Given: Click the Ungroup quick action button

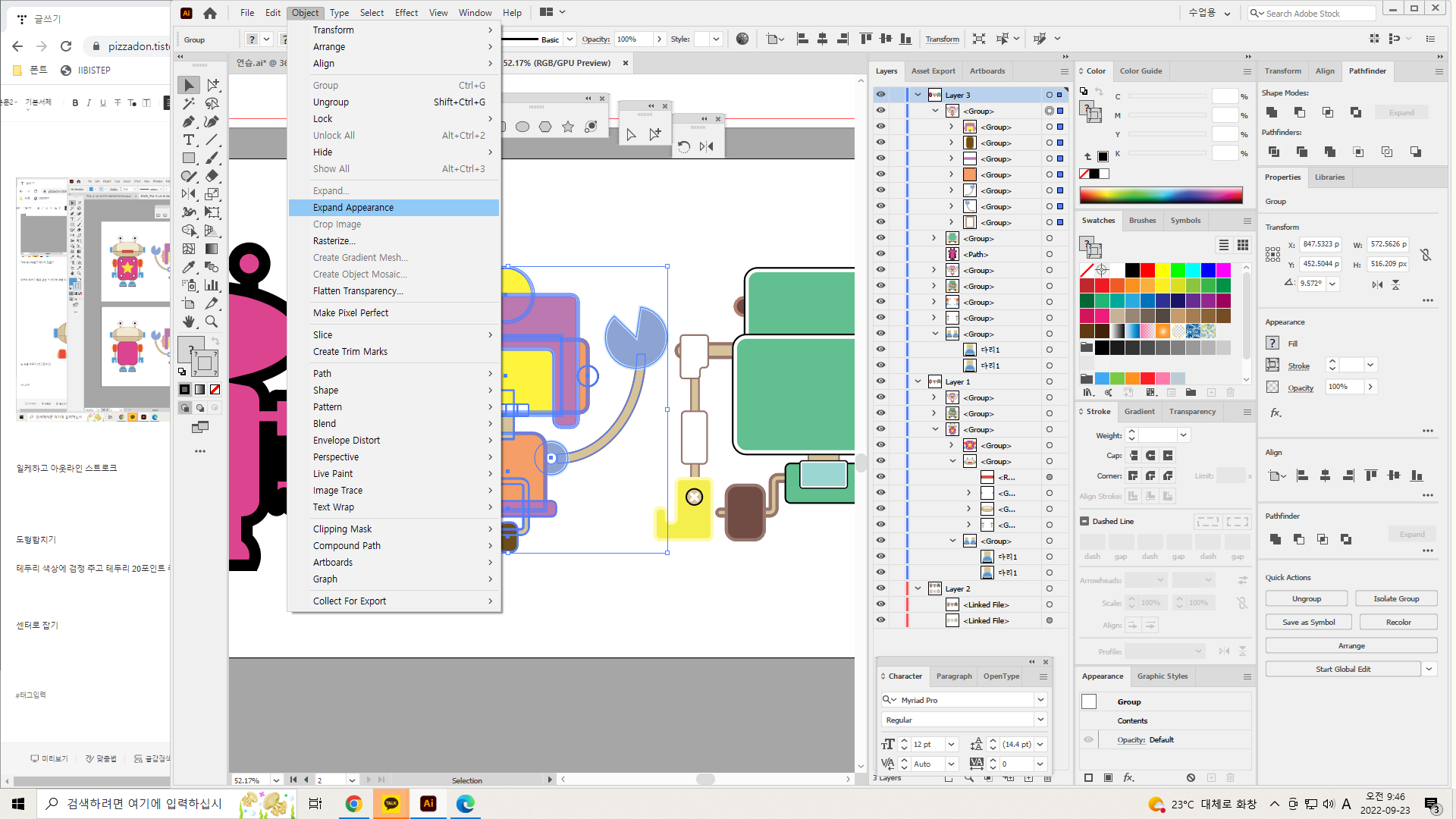Looking at the screenshot, I should point(1306,599).
